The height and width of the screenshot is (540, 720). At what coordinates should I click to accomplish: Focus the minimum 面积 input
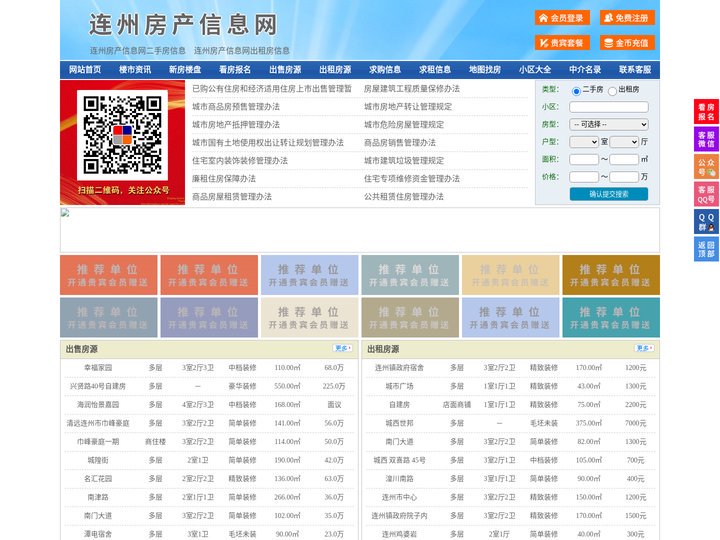(x=584, y=159)
